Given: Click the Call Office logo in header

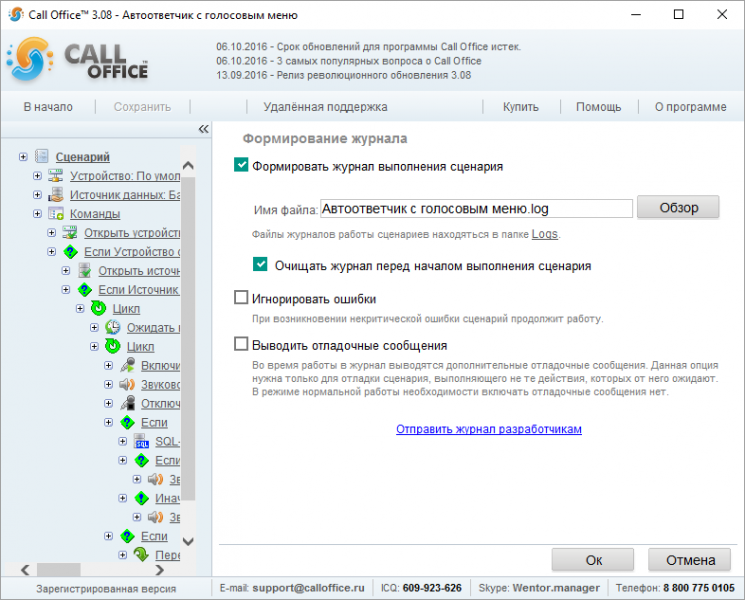Looking at the screenshot, I should pyautogui.click(x=78, y=60).
